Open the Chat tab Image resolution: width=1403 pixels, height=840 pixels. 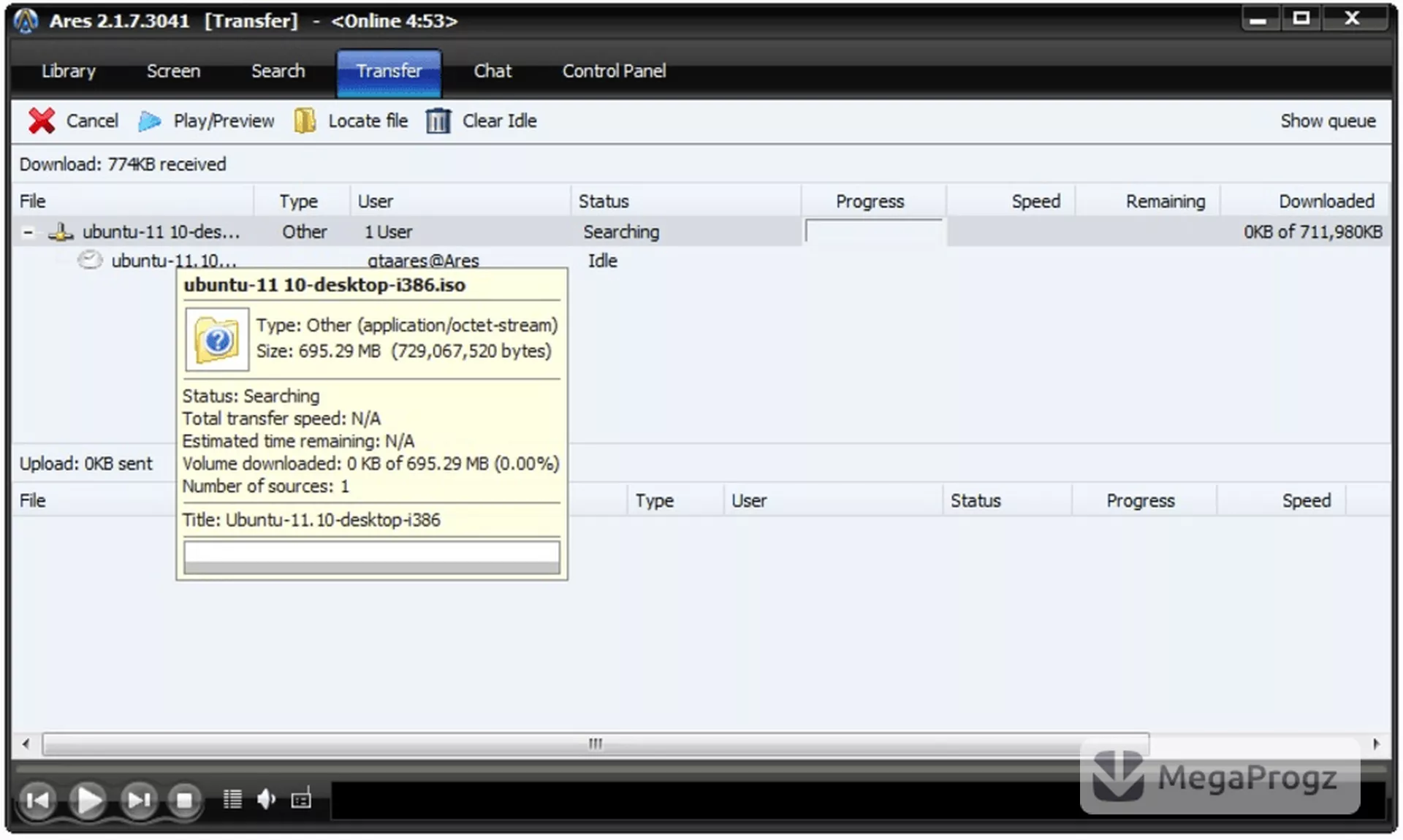[493, 71]
